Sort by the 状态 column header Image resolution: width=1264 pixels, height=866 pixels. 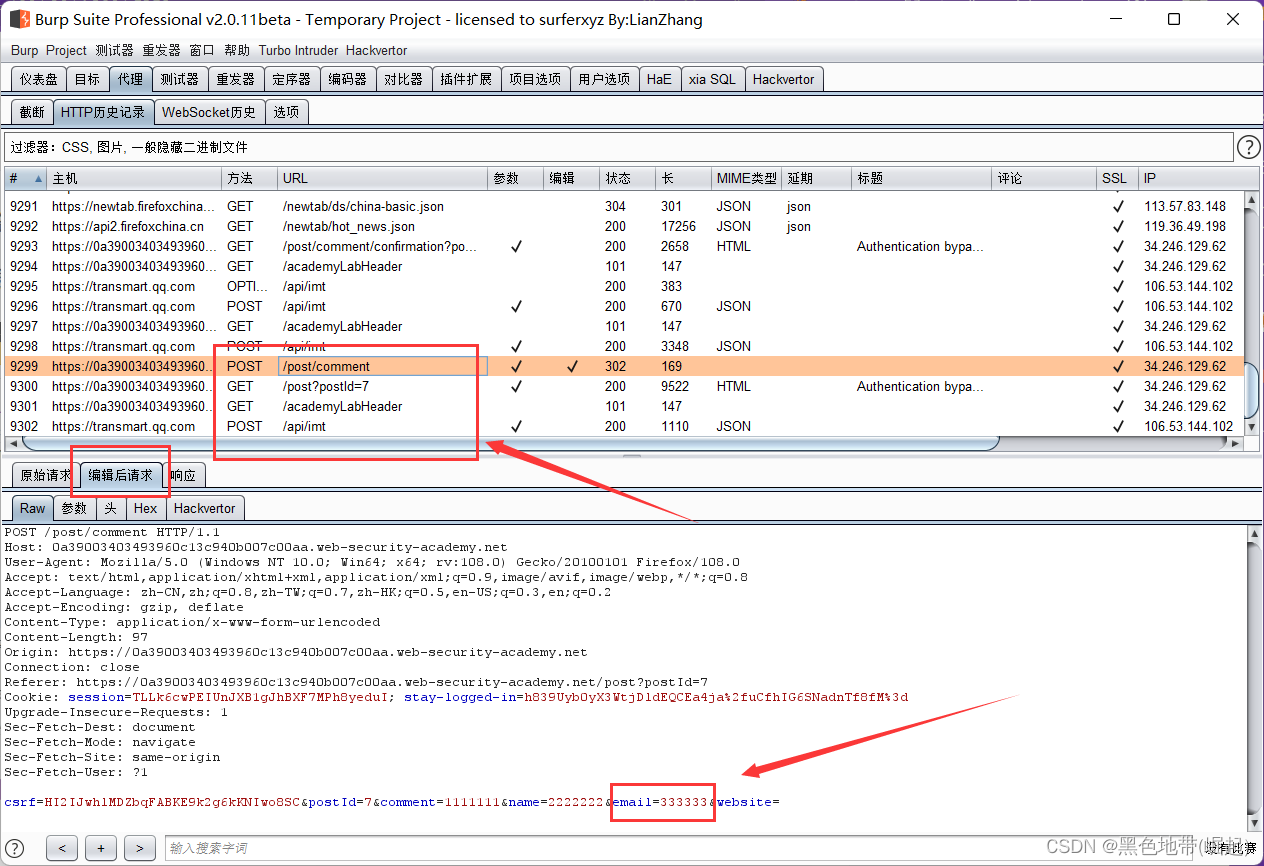point(627,178)
